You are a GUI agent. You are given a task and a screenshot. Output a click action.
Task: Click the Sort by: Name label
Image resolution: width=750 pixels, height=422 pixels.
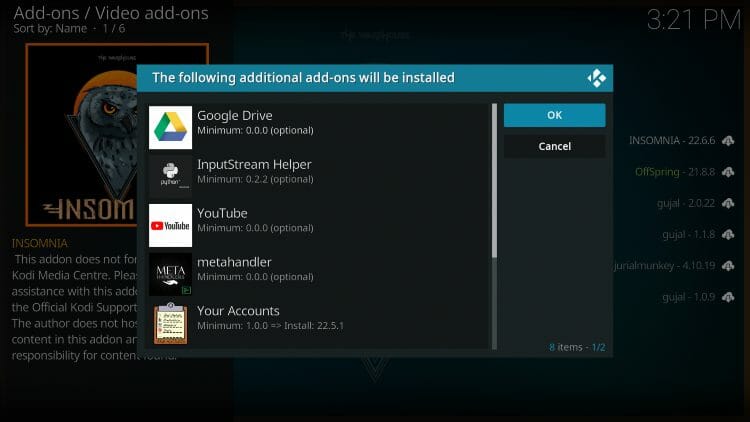click(50, 29)
